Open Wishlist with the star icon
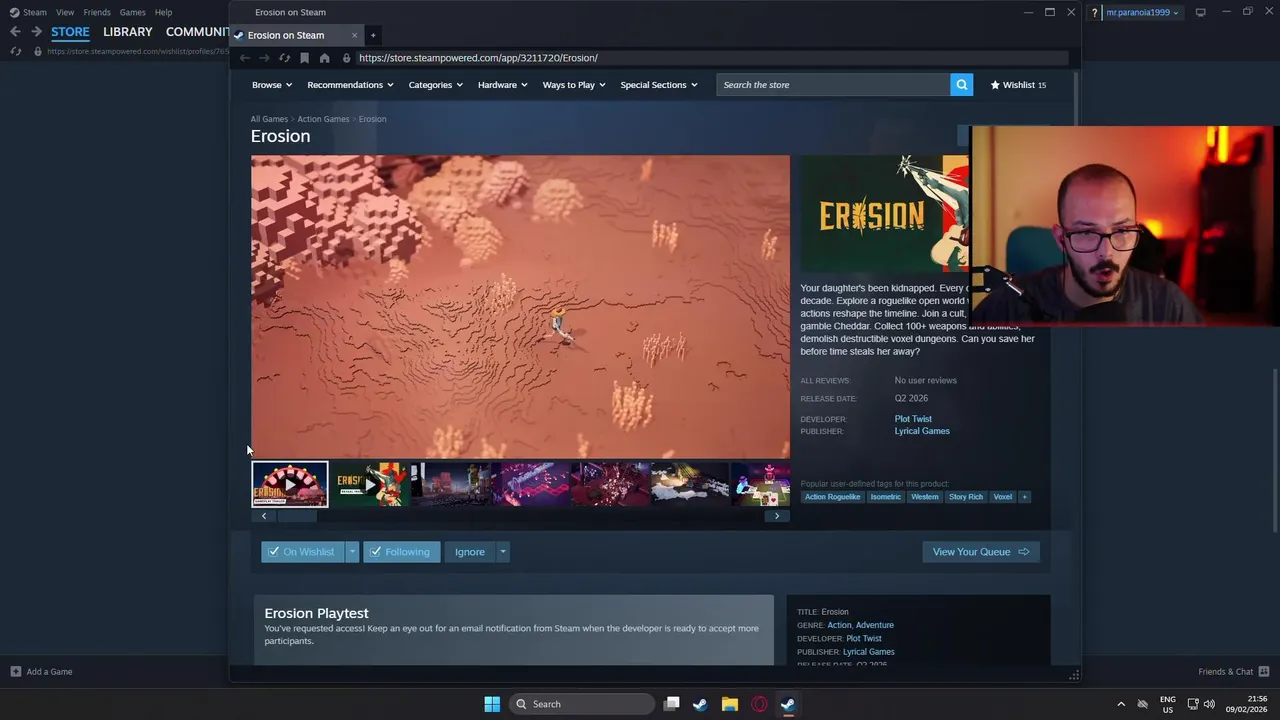Screen dimensions: 1280x720 coord(1018,85)
